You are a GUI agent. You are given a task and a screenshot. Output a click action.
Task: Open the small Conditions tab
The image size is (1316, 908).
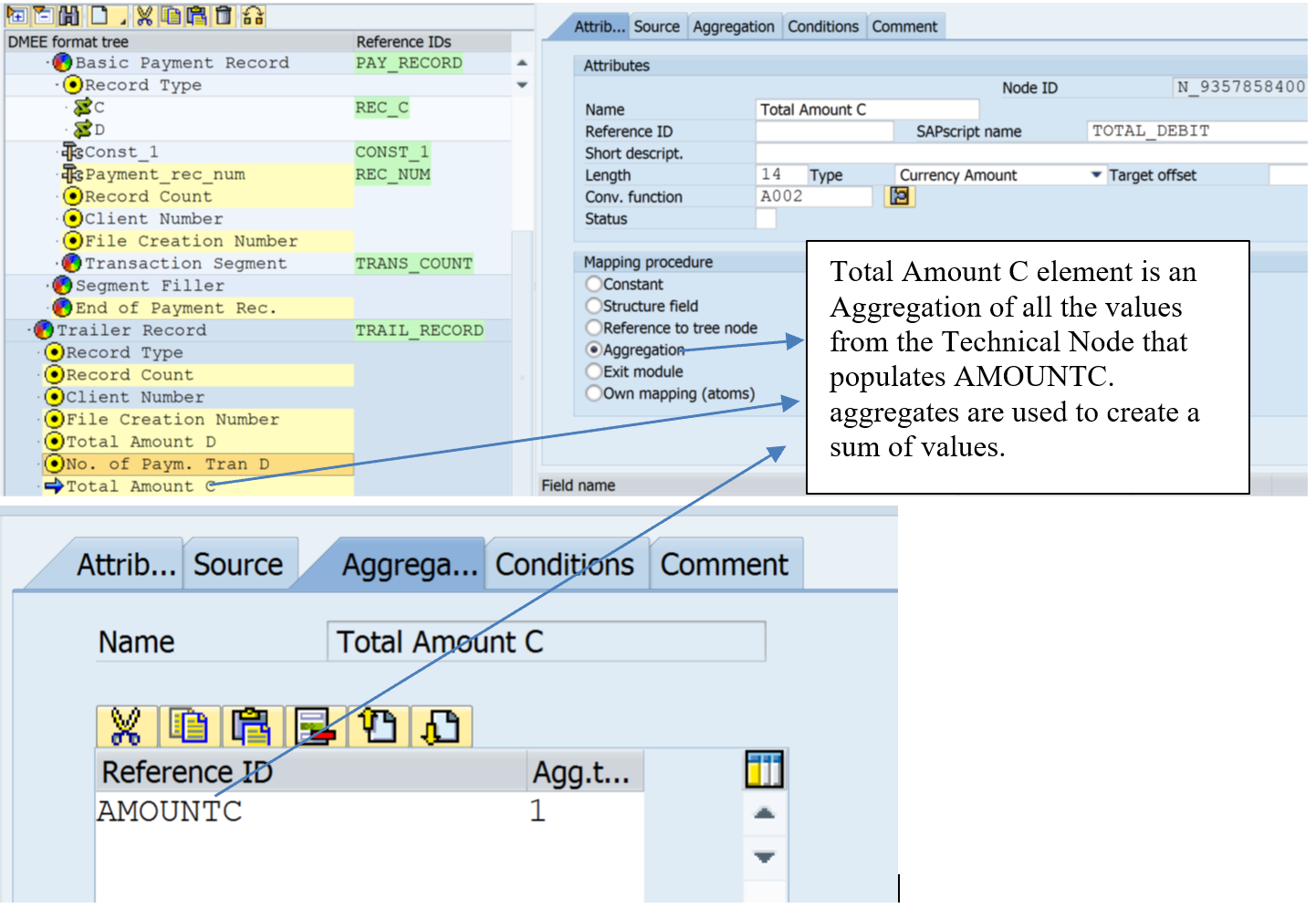coord(823,26)
